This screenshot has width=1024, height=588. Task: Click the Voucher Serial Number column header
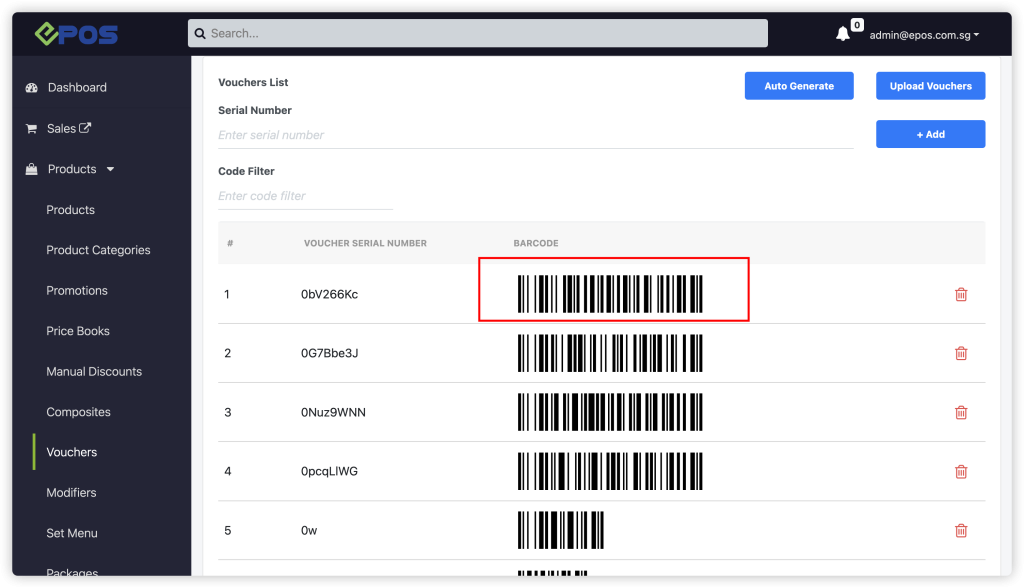365,243
